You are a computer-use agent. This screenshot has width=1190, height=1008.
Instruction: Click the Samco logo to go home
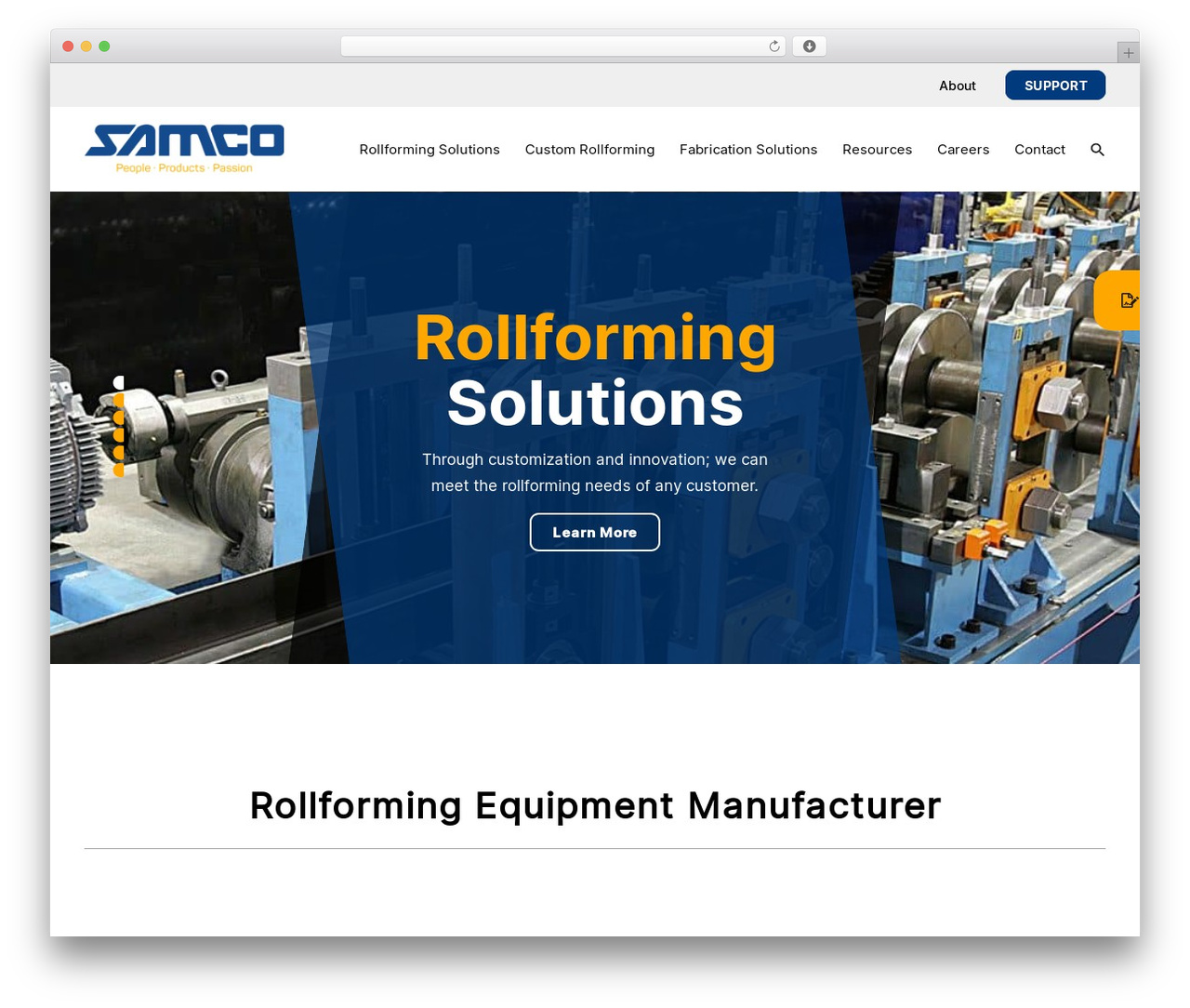click(x=184, y=149)
